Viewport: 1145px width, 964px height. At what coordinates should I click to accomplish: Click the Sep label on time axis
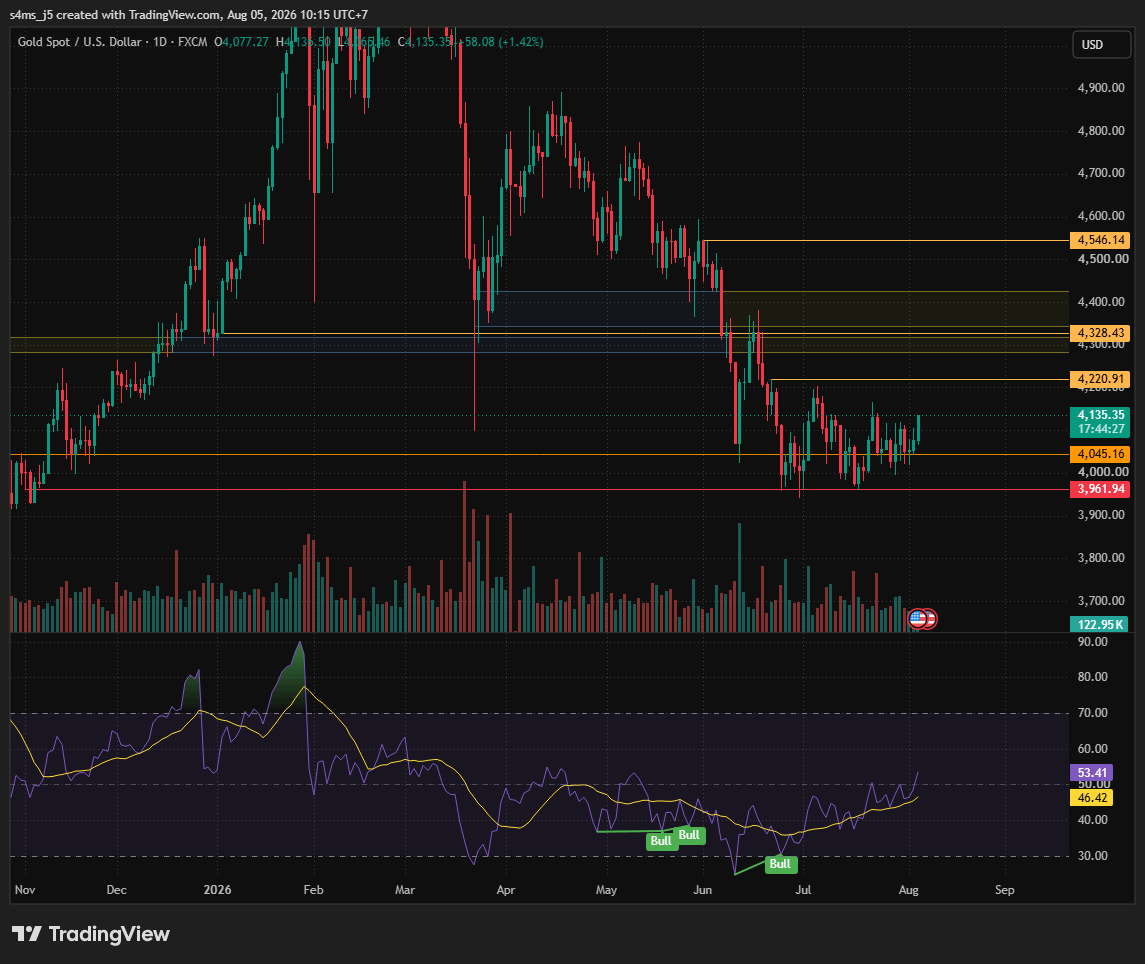pos(1004,890)
